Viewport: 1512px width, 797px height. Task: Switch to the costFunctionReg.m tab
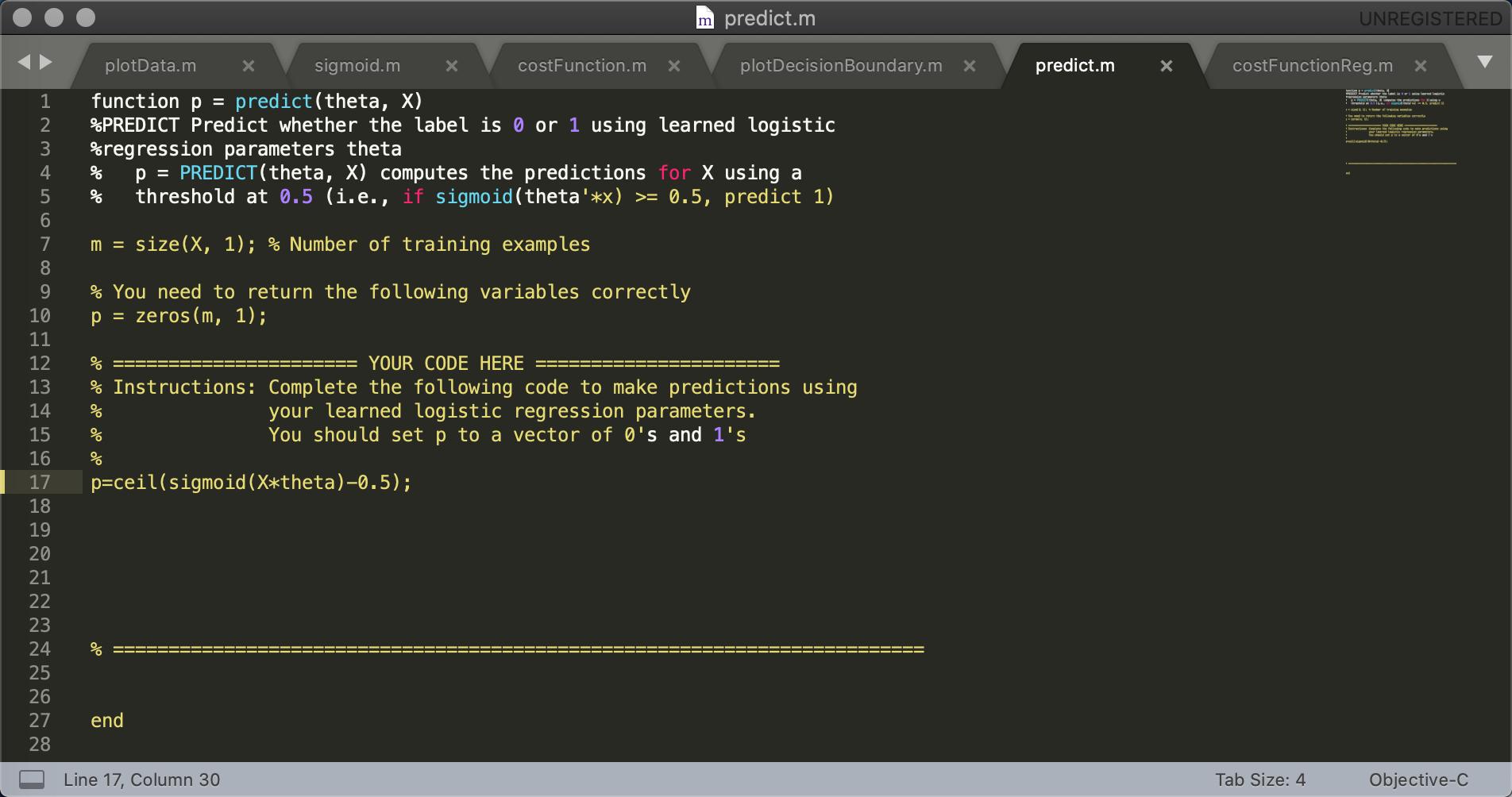pyautogui.click(x=1313, y=66)
